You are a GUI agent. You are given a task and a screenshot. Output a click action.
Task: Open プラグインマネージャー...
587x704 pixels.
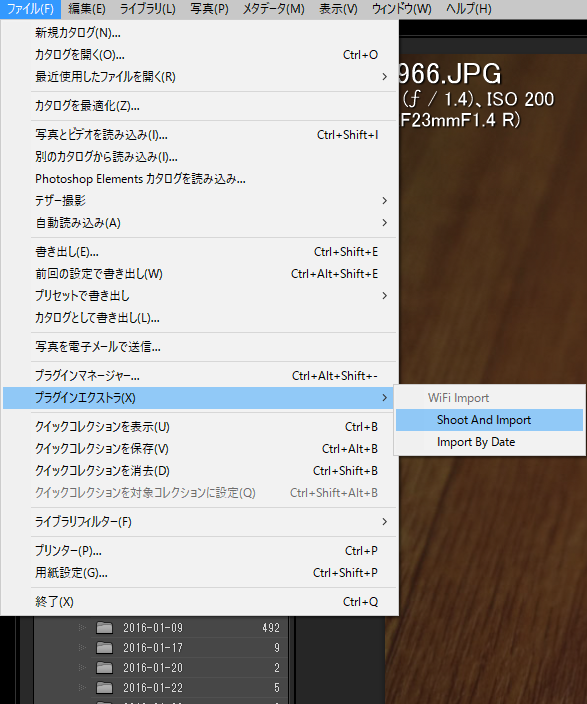tap(199, 376)
